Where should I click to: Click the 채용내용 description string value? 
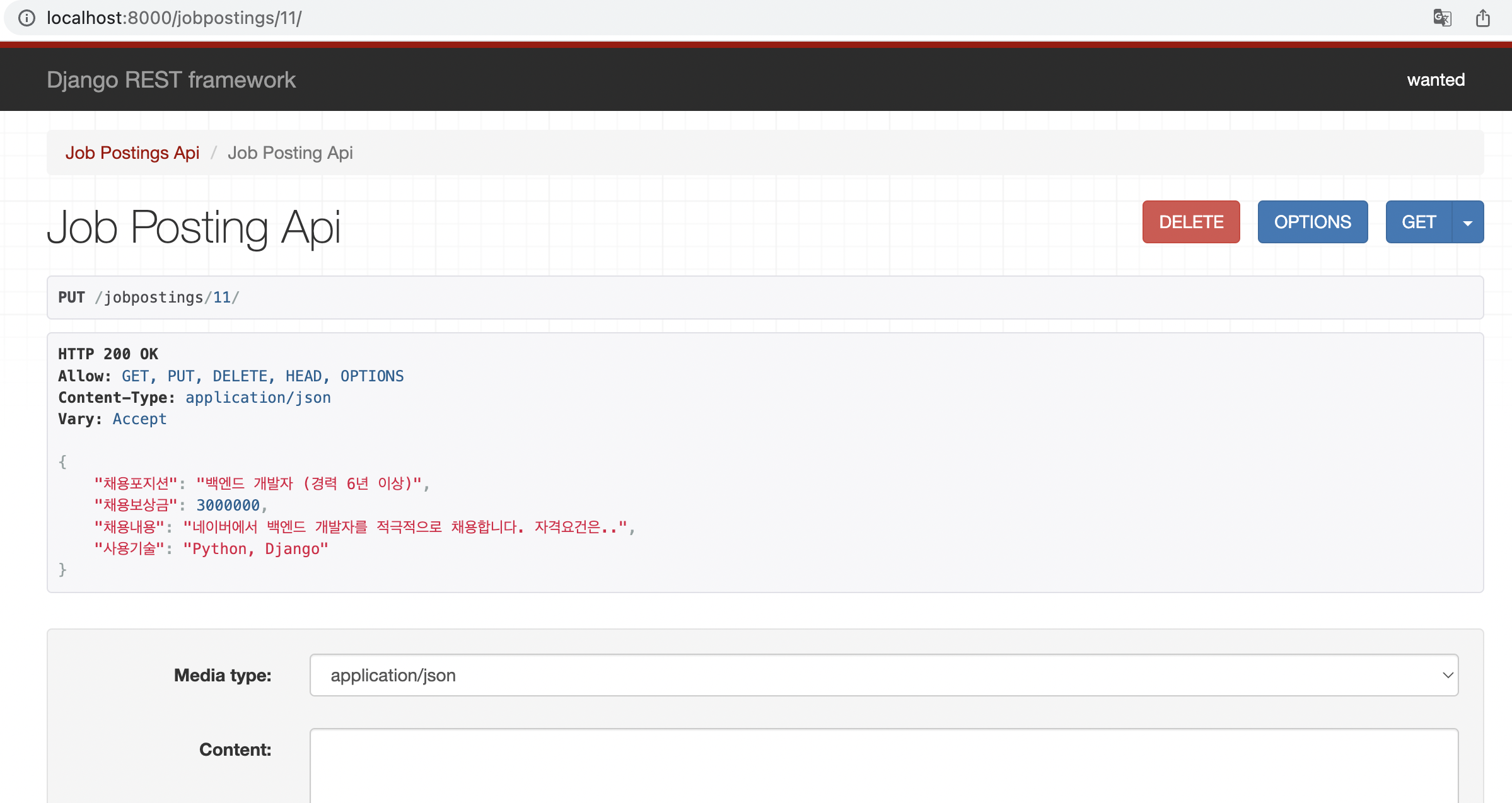(x=405, y=527)
